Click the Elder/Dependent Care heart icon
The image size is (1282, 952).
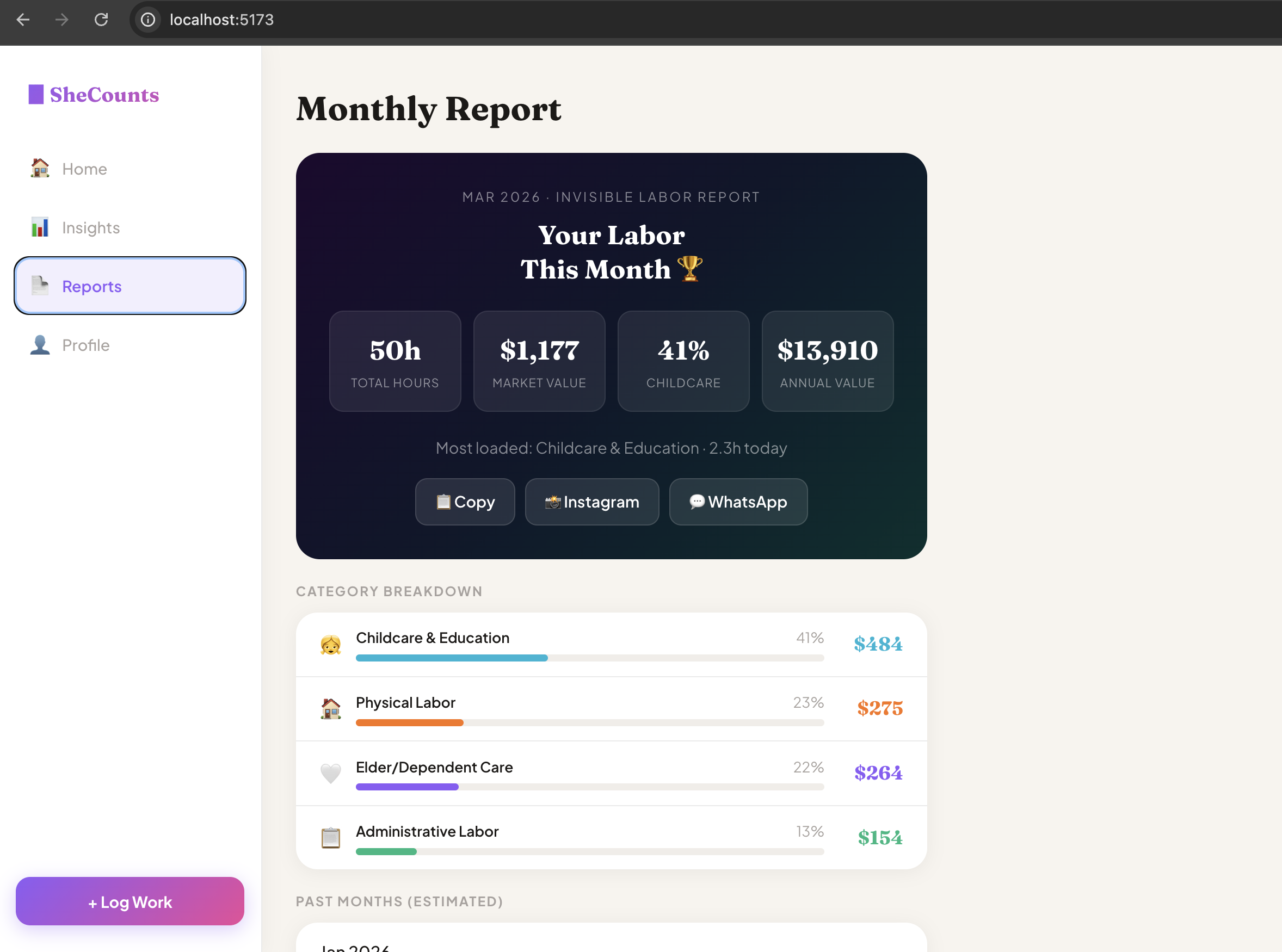(330, 773)
